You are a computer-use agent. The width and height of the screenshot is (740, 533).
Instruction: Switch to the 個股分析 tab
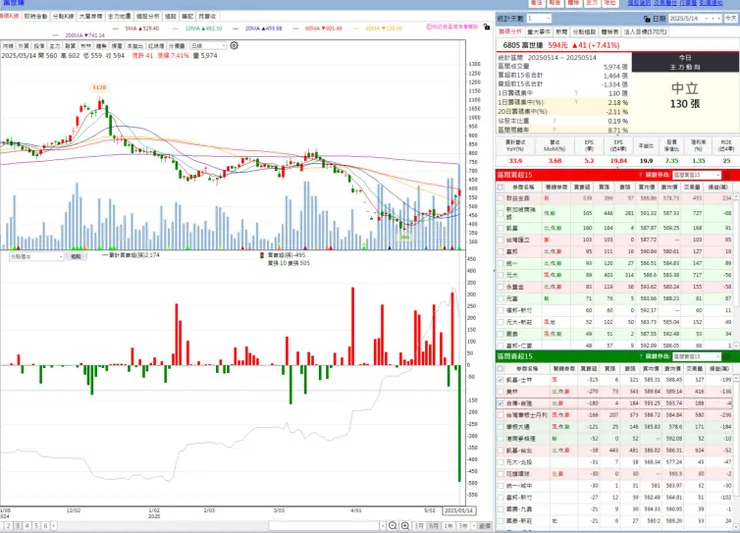point(148,17)
